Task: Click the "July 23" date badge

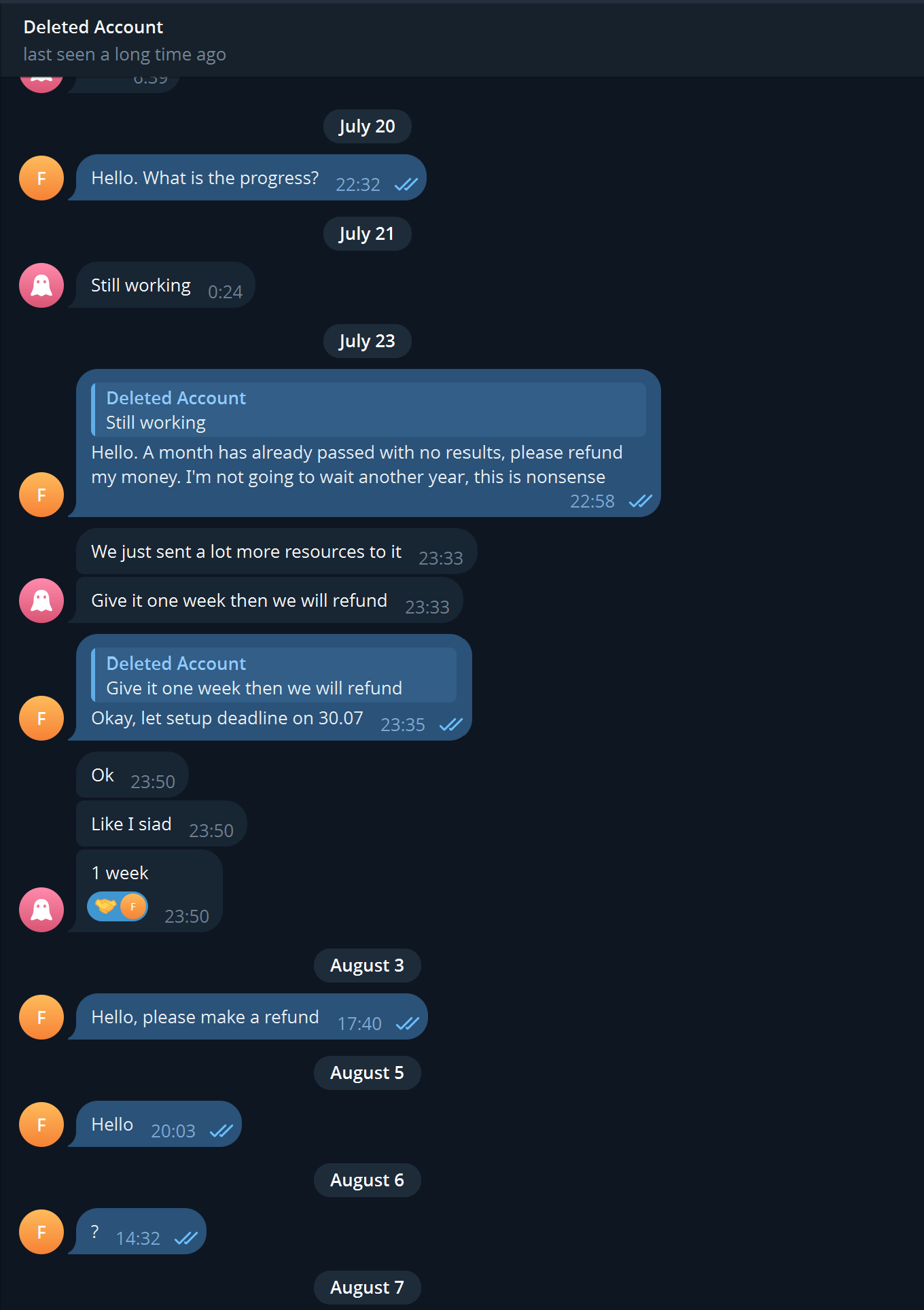Action: click(367, 341)
